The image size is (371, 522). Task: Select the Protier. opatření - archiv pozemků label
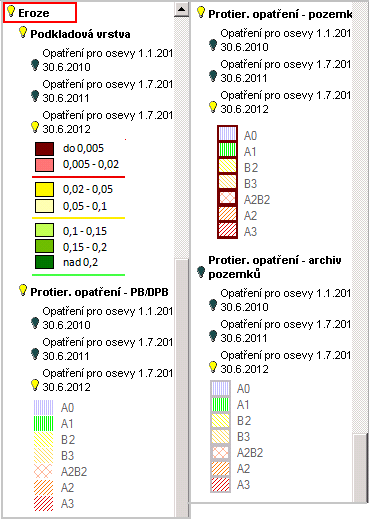(x=275, y=267)
